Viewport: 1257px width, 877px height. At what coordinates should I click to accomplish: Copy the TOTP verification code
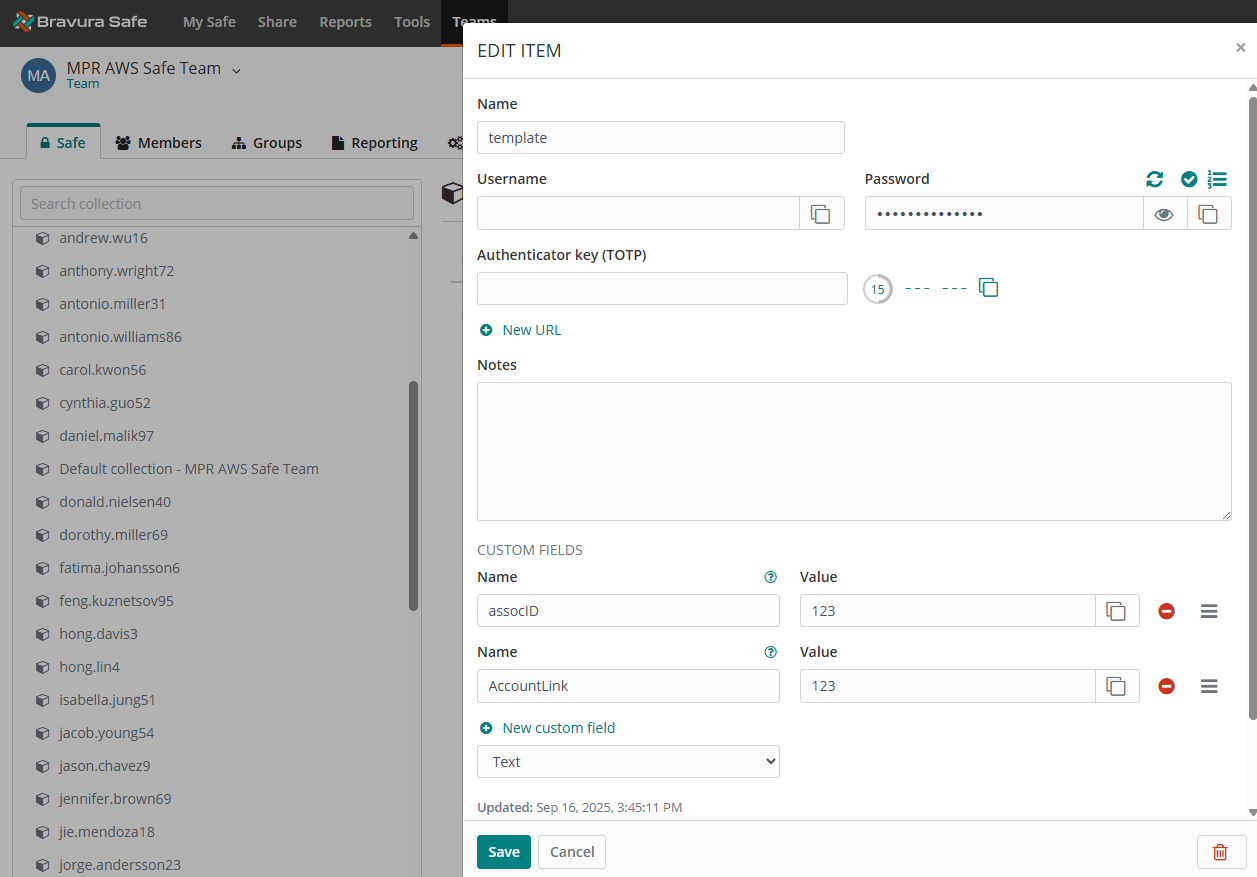[x=988, y=288]
